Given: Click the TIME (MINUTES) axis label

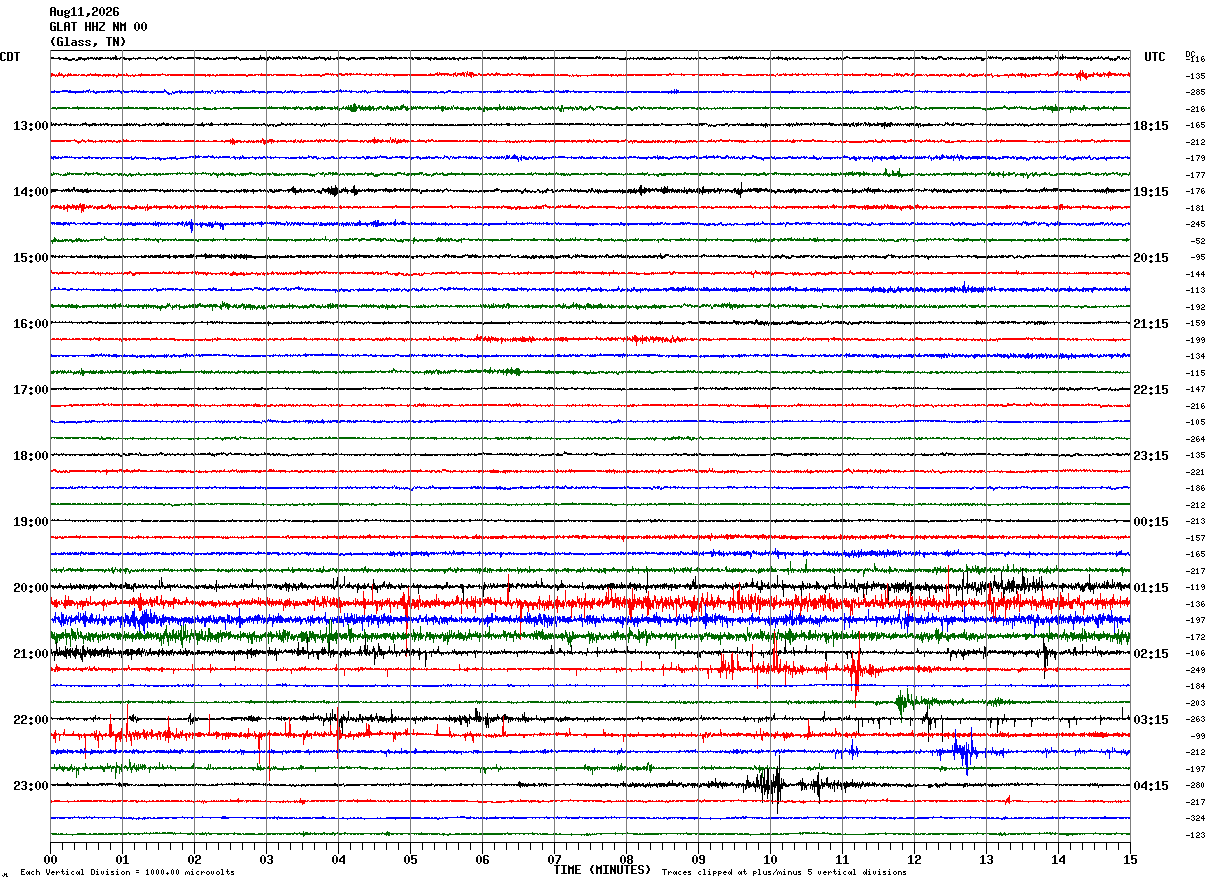Looking at the screenshot, I should (602, 870).
